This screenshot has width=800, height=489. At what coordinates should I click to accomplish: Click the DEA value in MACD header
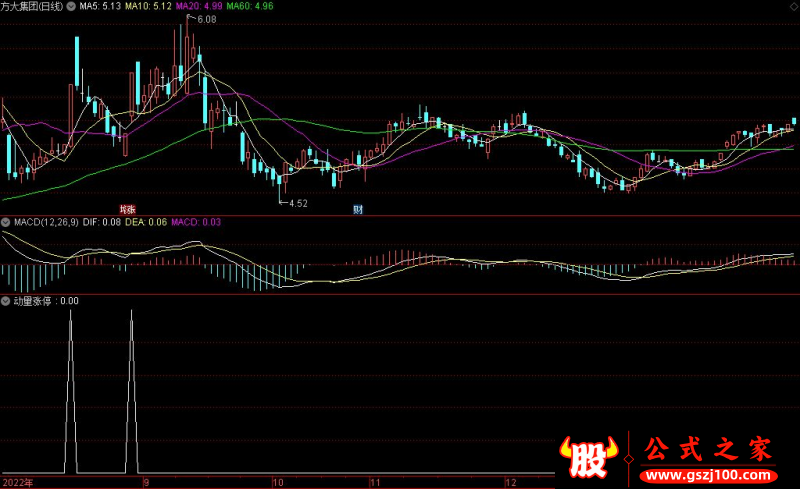pyautogui.click(x=145, y=222)
